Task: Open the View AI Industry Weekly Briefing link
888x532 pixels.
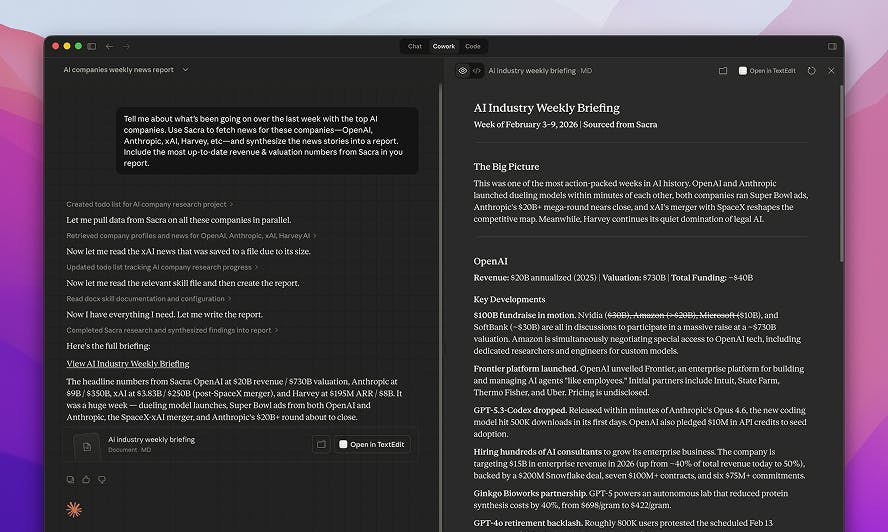Action: coord(127,363)
